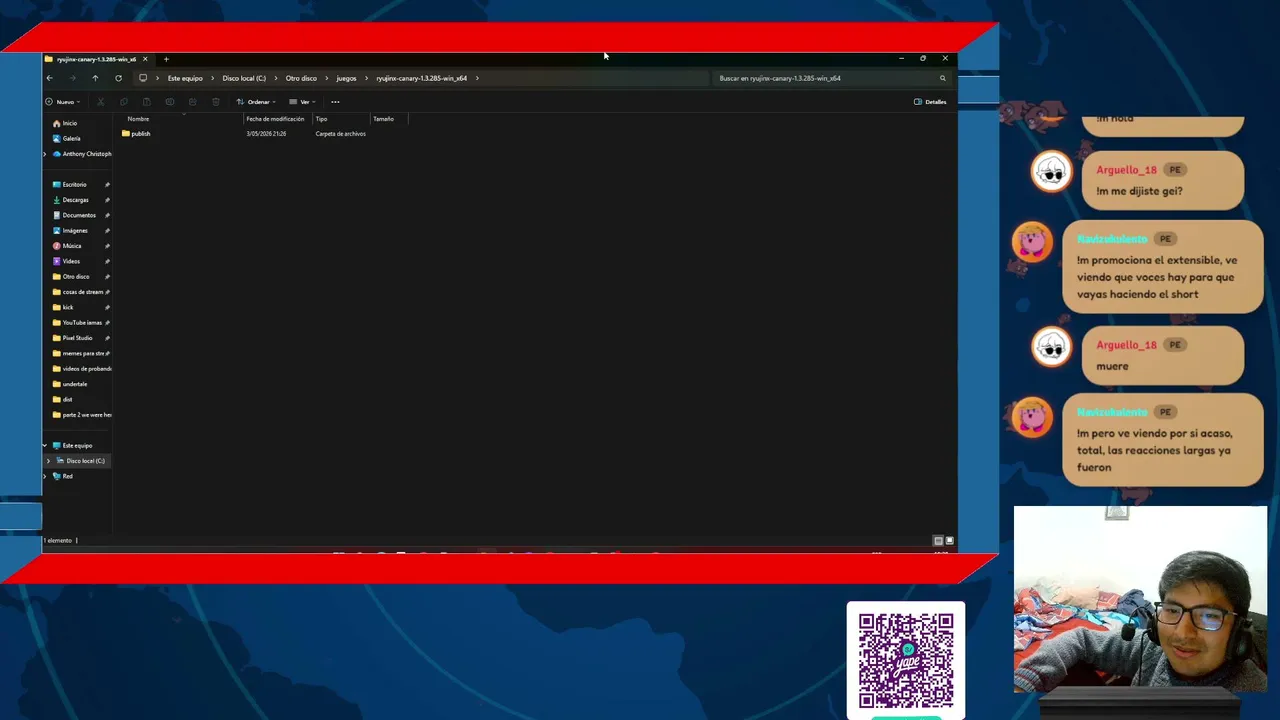The width and height of the screenshot is (1280, 720).
Task: Click the Paste icon in the toolbar
Action: [146, 102]
